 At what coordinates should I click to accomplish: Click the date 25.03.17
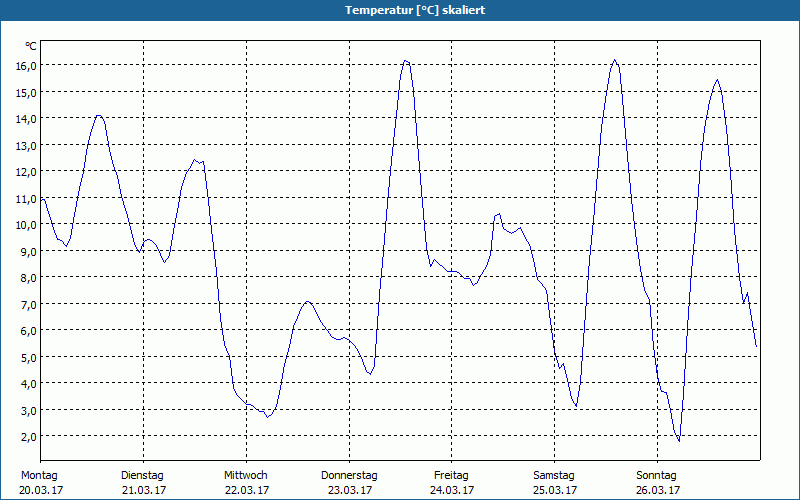[555, 490]
